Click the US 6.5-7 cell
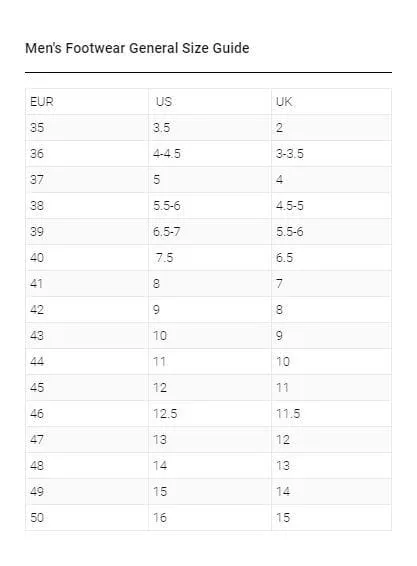 (210, 232)
